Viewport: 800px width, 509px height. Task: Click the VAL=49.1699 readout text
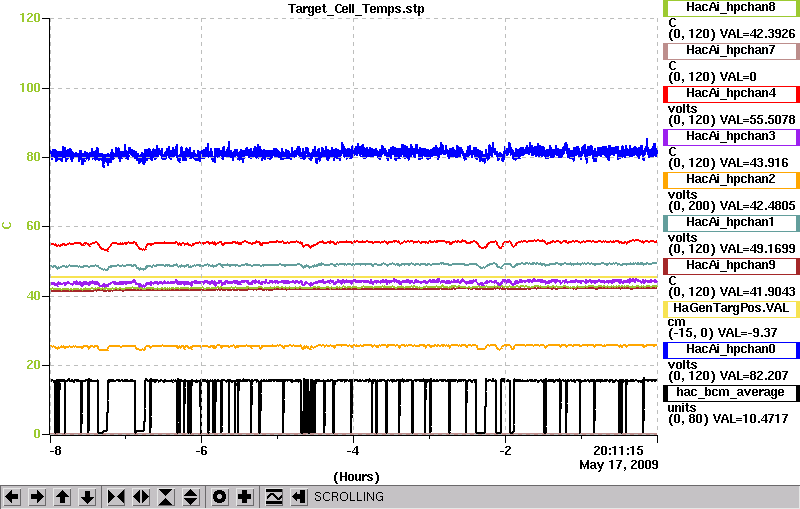(757, 249)
